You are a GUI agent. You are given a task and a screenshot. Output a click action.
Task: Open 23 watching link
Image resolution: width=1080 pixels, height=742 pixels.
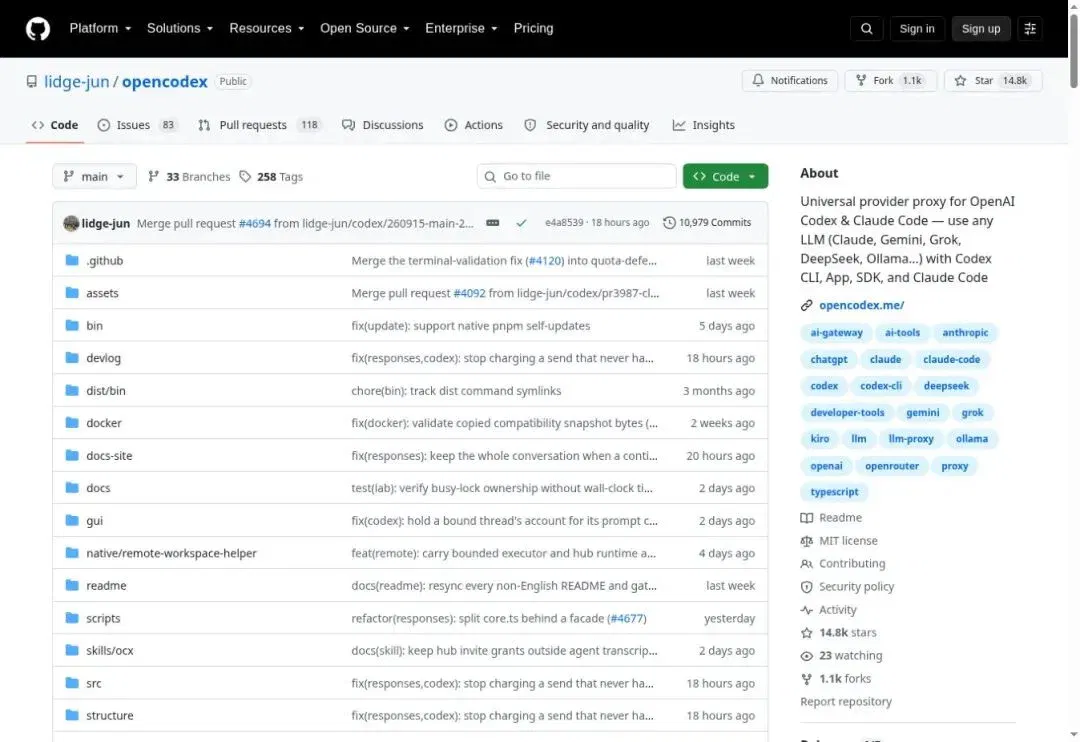tap(841, 655)
